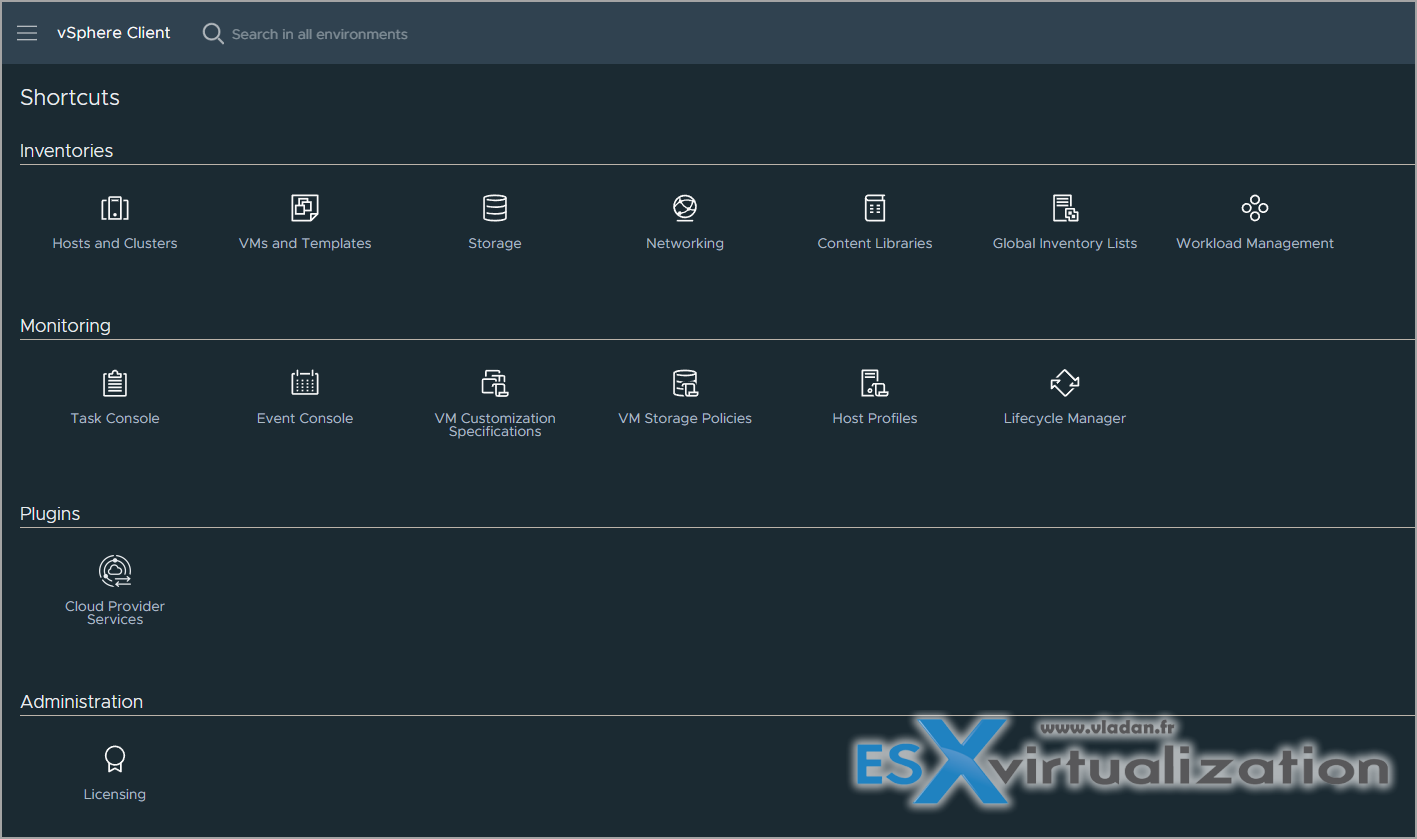The width and height of the screenshot is (1417, 839).
Task: Open the Task Console clipboard icon
Action: coord(115,383)
